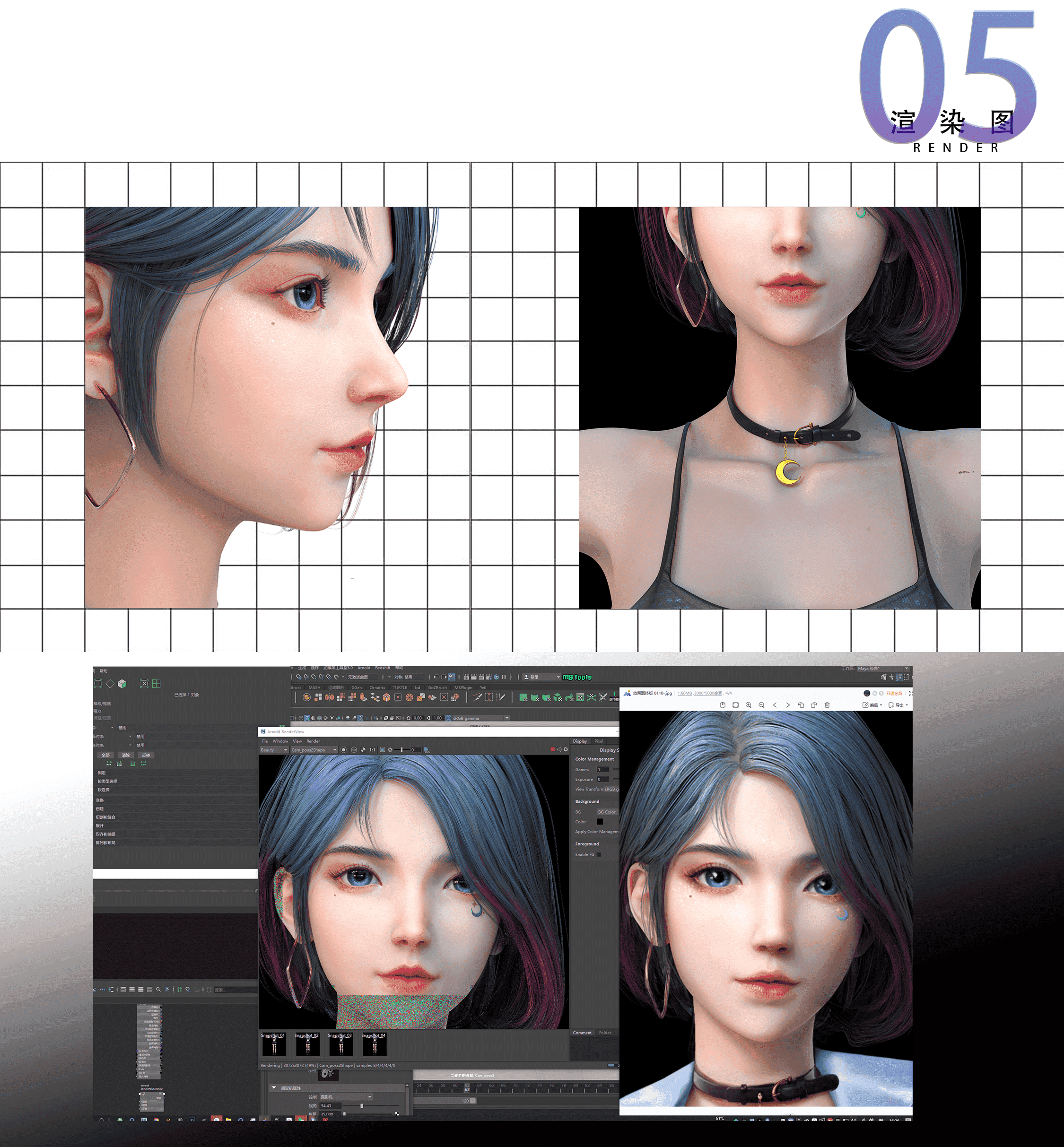Open the Window menu in Arnold RenderView
The image size is (1064, 1147).
click(280, 741)
